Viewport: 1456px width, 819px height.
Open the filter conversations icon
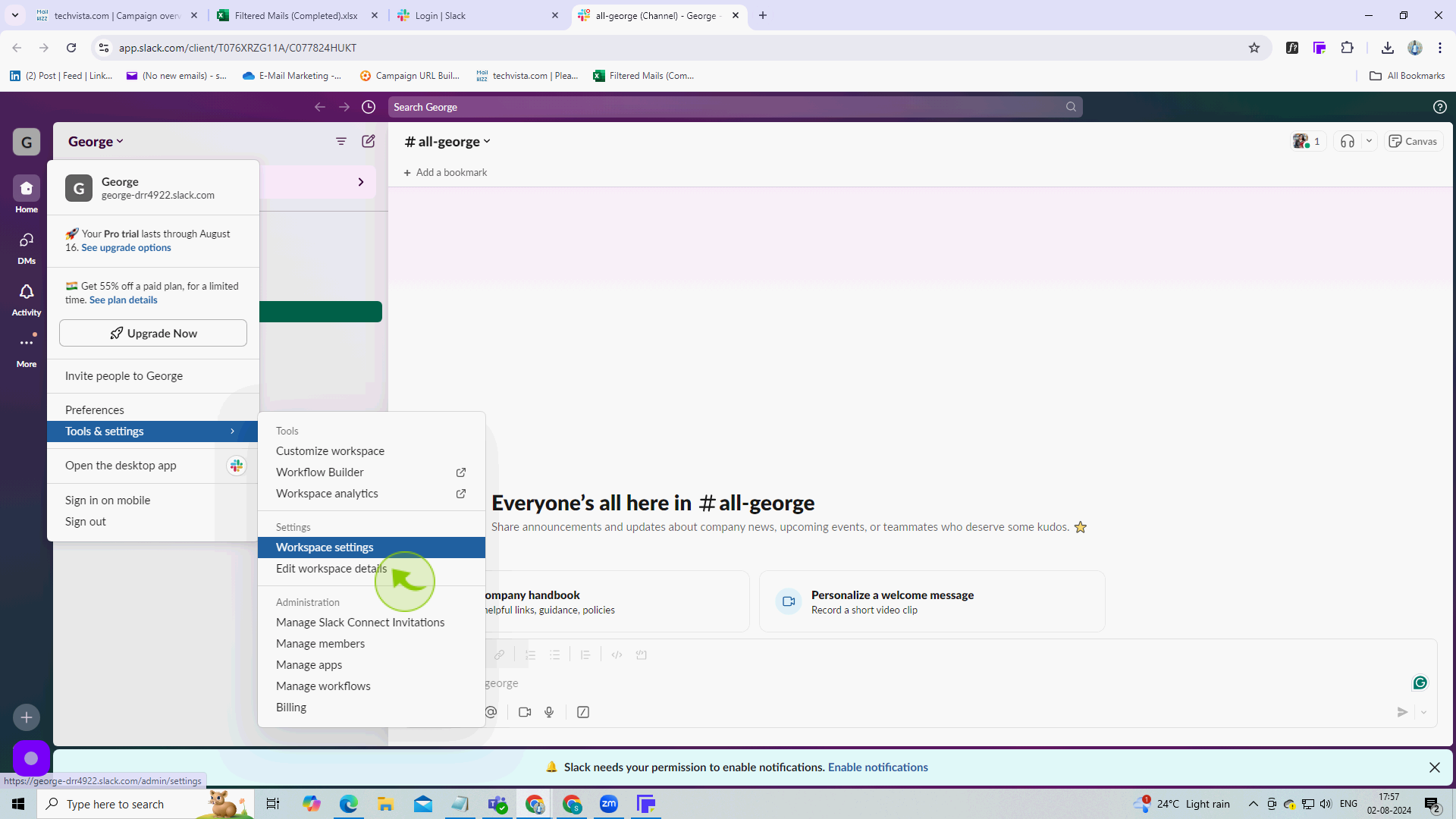tap(341, 142)
